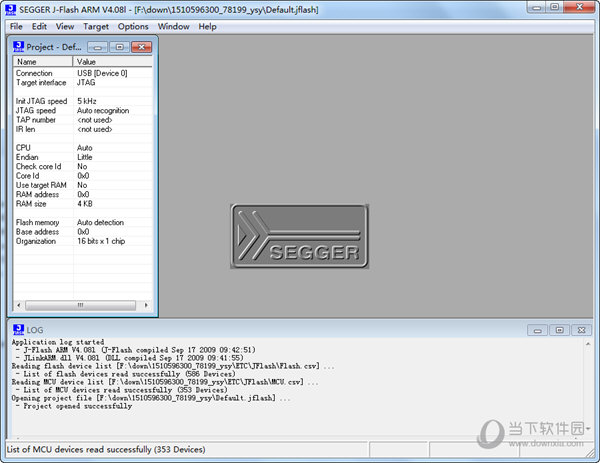Open the View menu
The width and height of the screenshot is (600, 463).
pos(65,26)
